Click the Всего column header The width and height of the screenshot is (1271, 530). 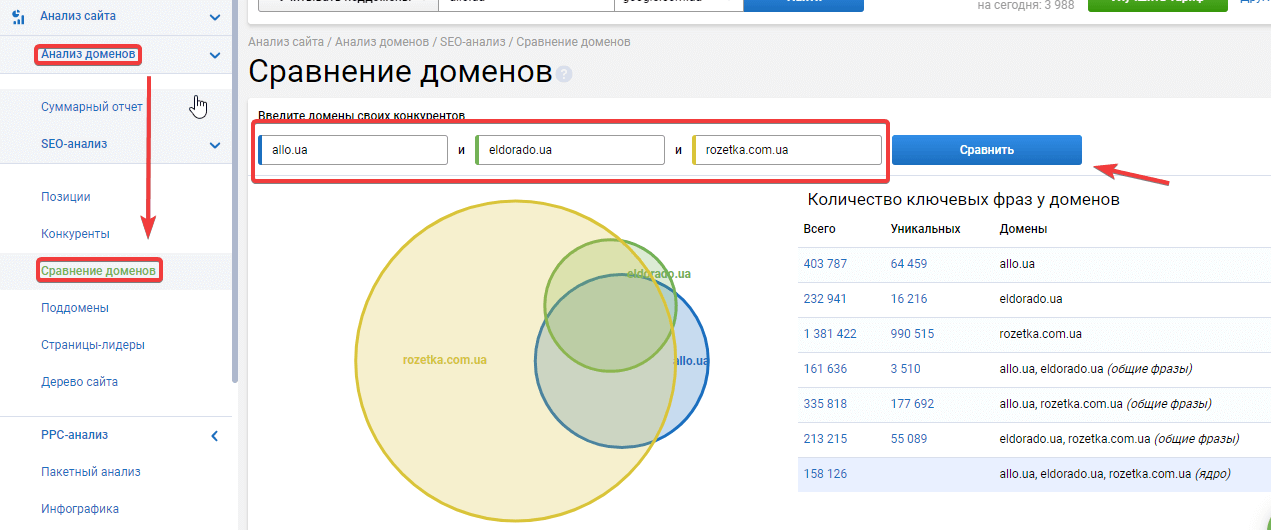coord(819,229)
